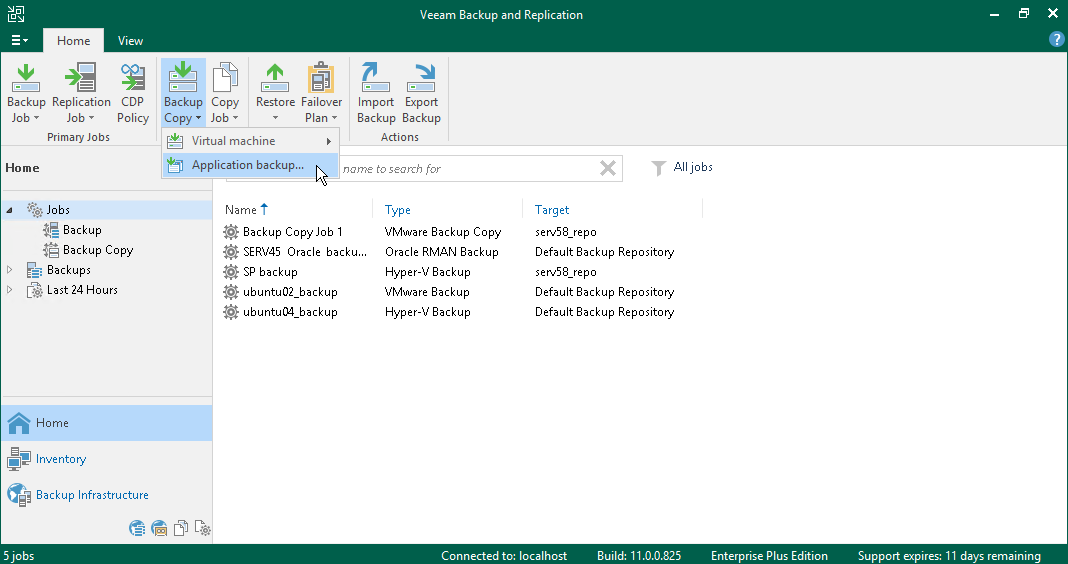Click gear icon of Backup Copy Job 1
Screen dimensions: 1068x564
coord(232,232)
